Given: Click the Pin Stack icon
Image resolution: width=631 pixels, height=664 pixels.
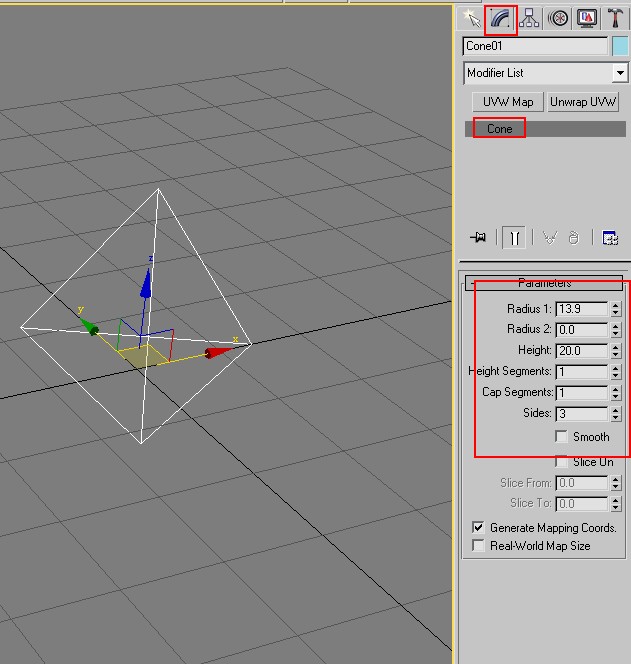Looking at the screenshot, I should (x=479, y=238).
